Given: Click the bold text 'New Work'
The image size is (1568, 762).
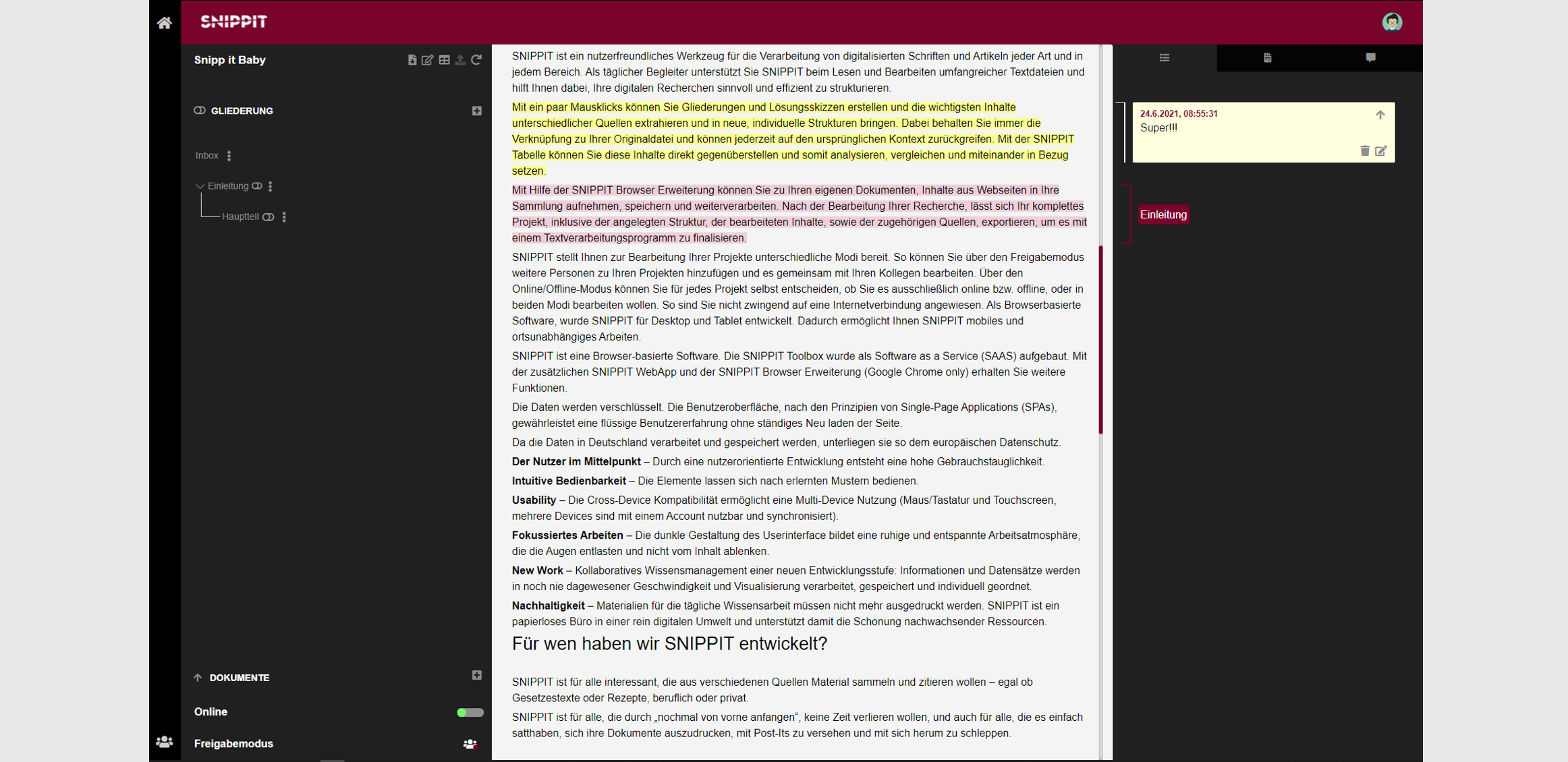Looking at the screenshot, I should 537,571.
